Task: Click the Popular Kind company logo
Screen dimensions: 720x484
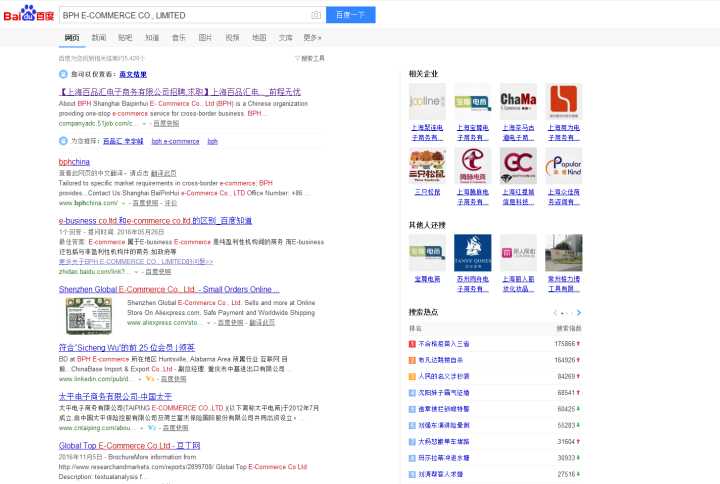Action: click(x=565, y=163)
